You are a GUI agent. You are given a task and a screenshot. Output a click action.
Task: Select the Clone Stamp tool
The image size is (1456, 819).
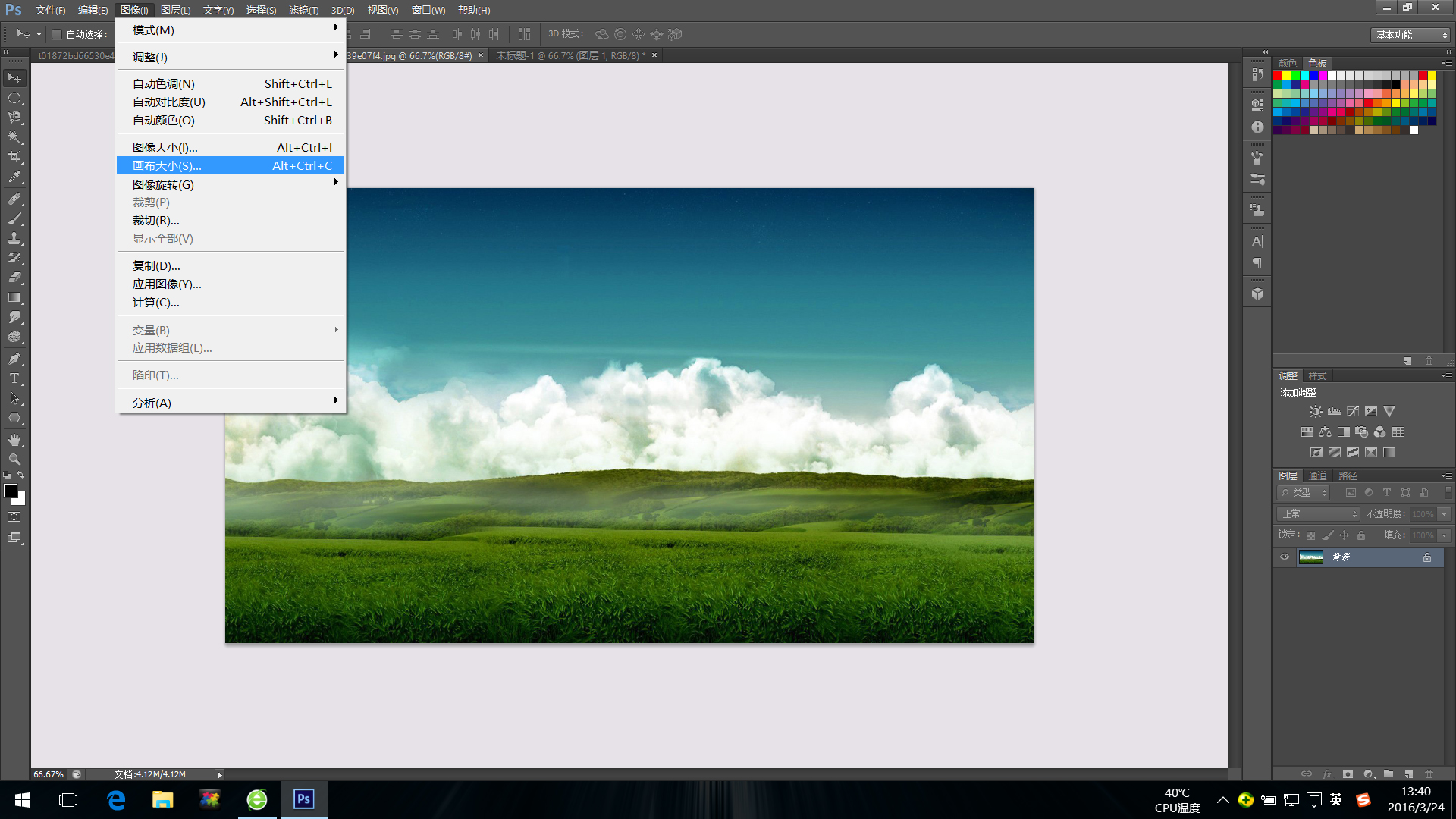coord(14,237)
